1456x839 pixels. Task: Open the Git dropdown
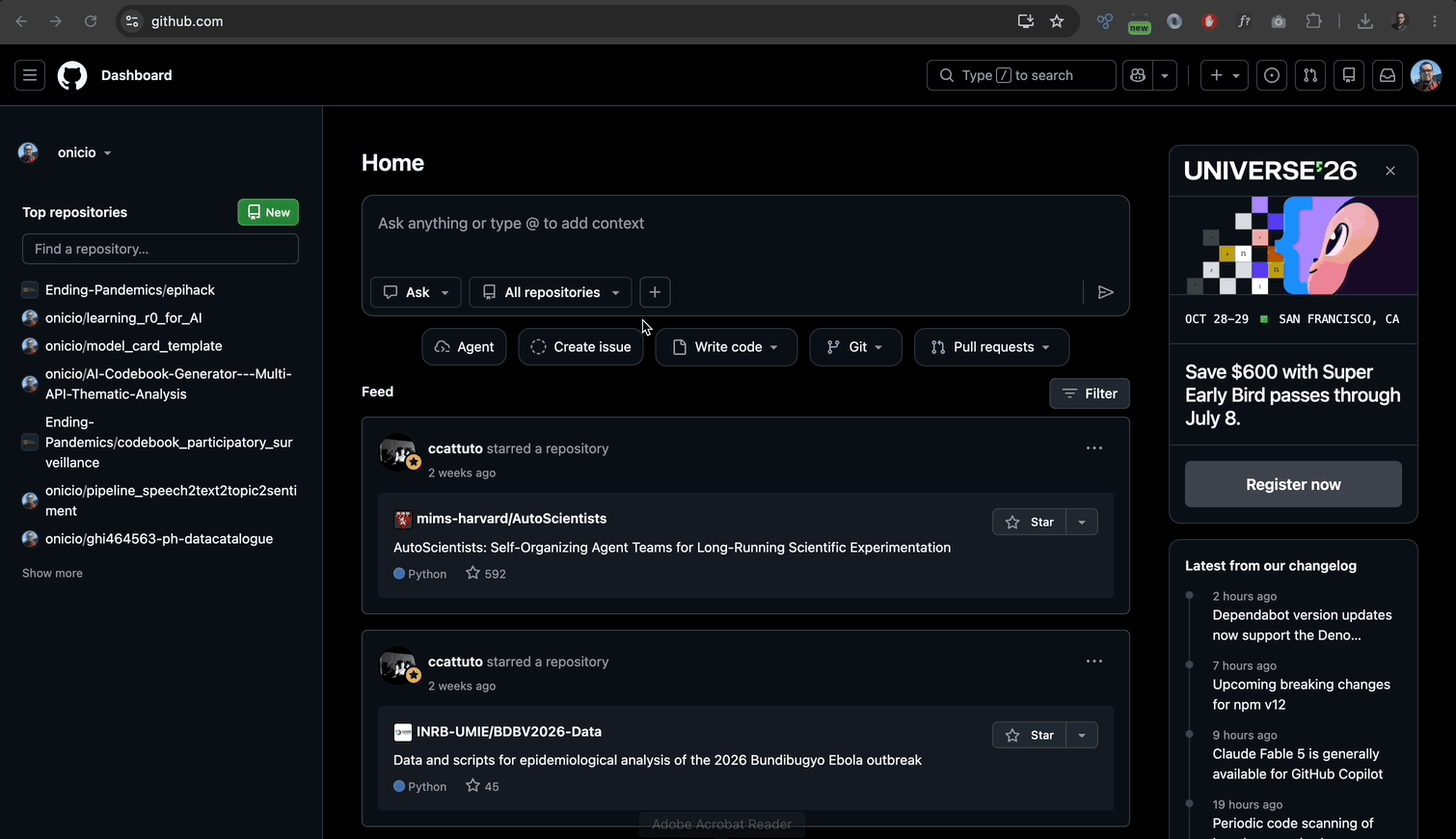coord(855,347)
